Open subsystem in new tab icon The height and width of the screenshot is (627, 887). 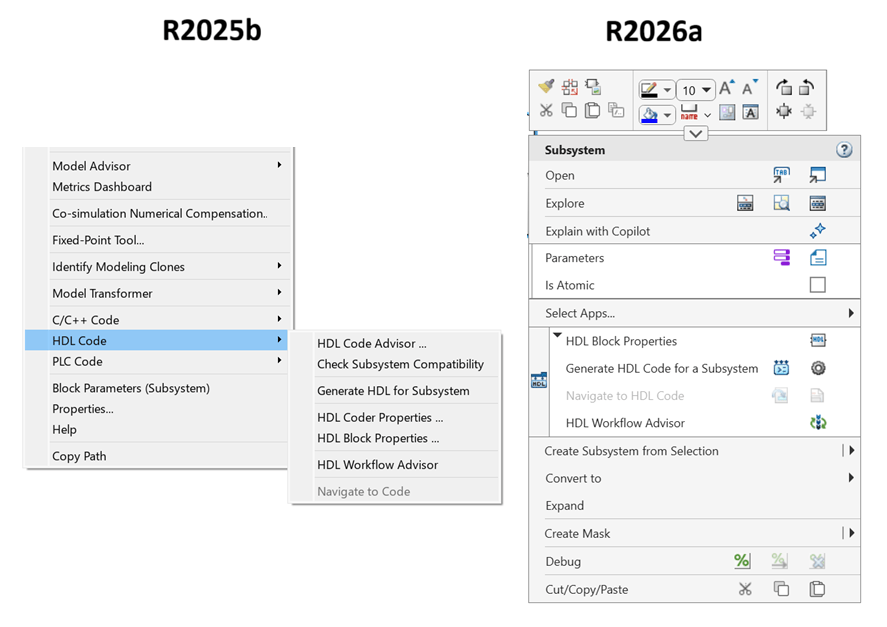tap(781, 175)
